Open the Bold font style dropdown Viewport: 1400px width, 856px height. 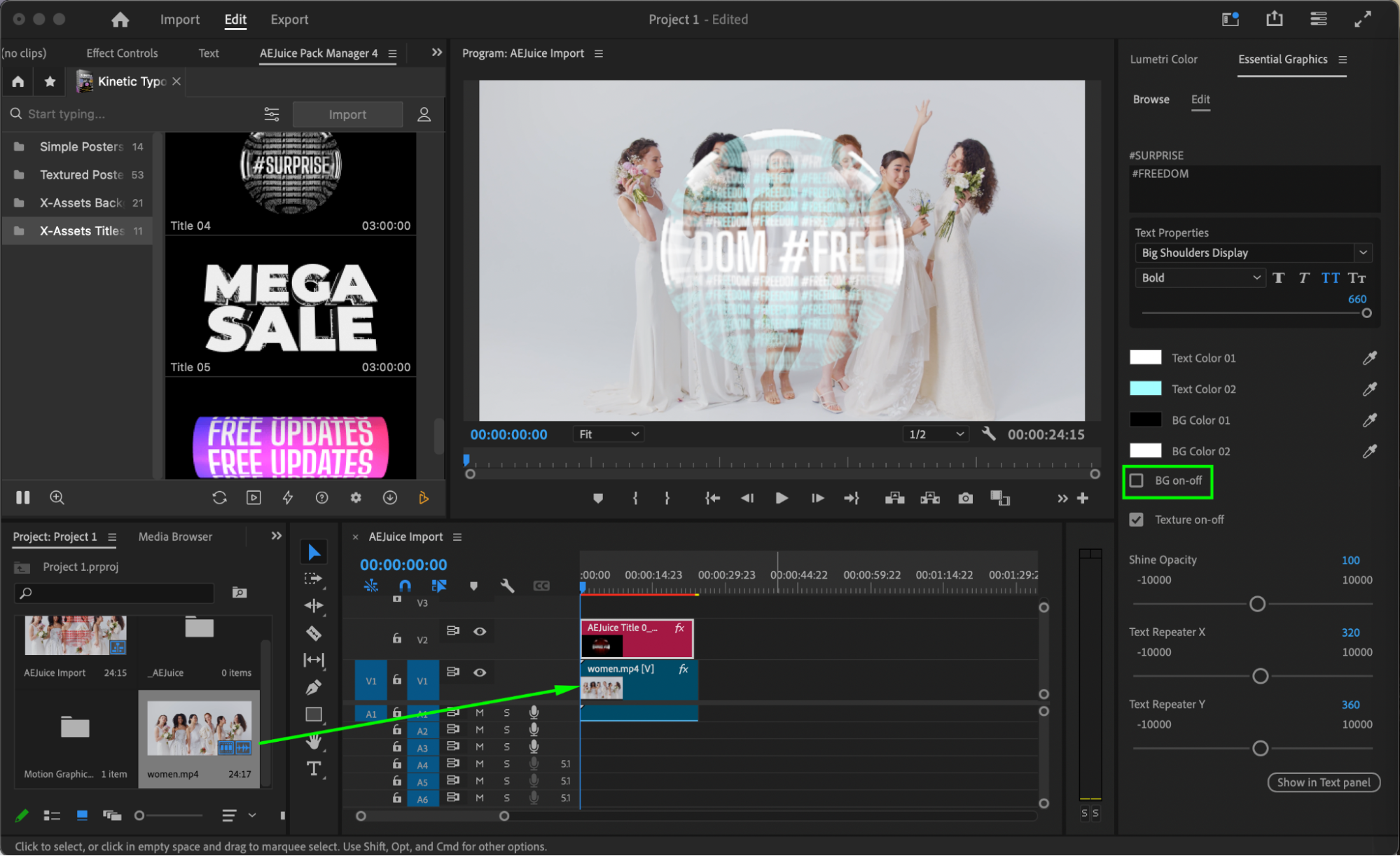1200,278
